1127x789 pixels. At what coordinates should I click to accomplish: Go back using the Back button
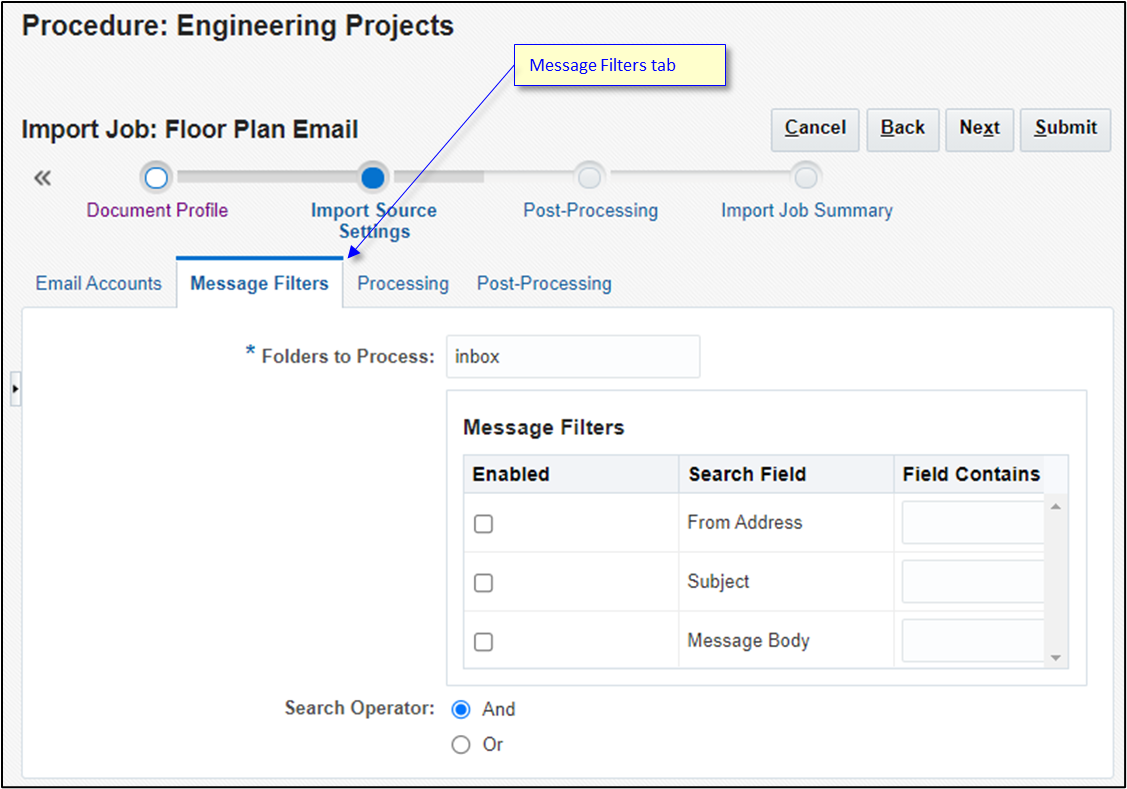(x=902, y=129)
